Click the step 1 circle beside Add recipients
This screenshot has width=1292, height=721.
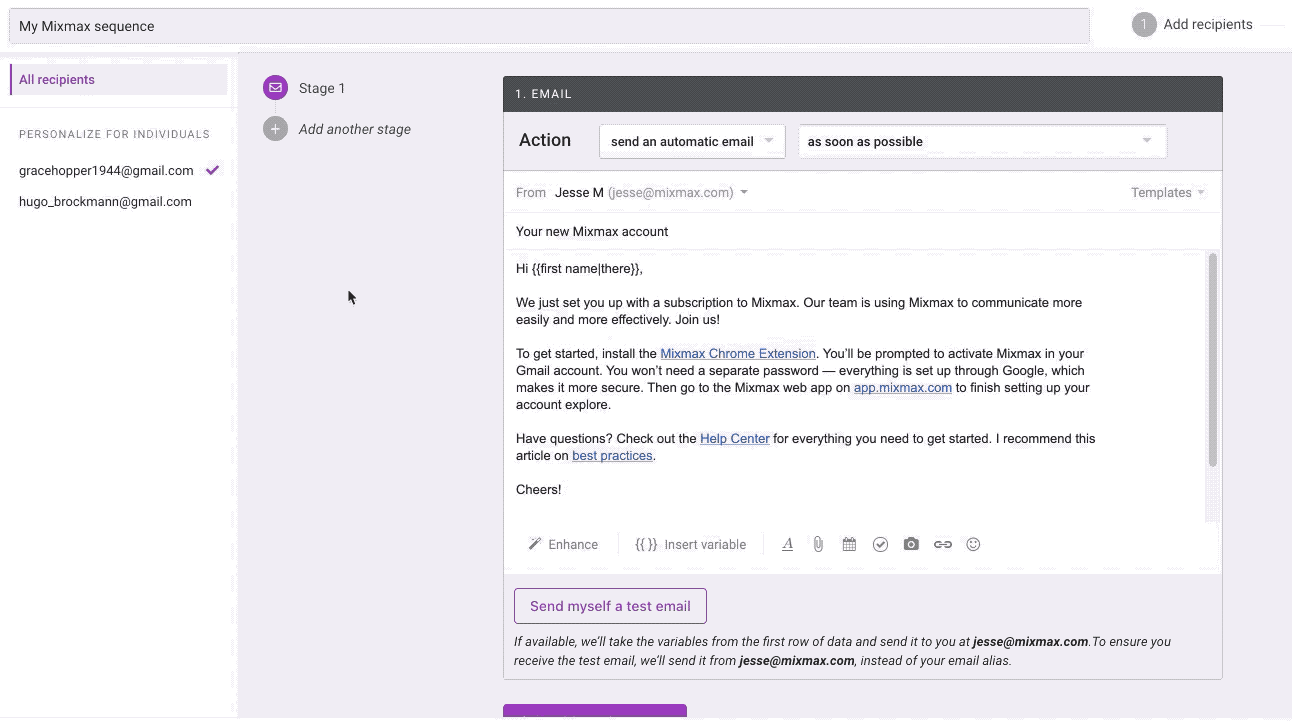click(x=1144, y=24)
